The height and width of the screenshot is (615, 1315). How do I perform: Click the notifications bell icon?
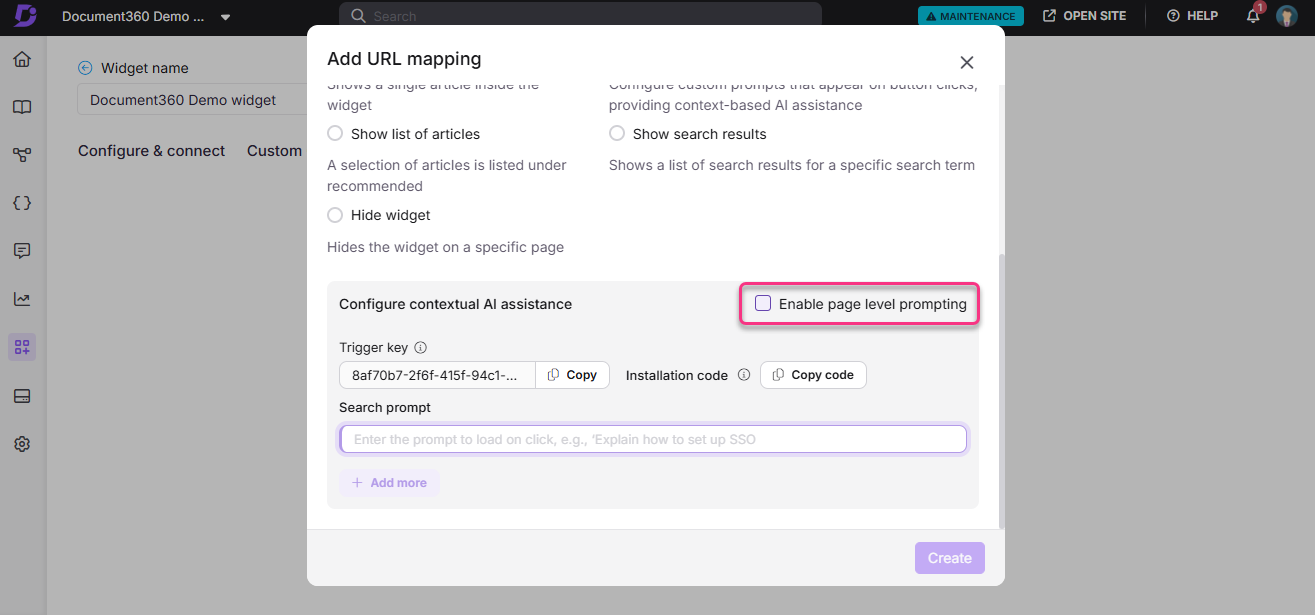(1253, 16)
